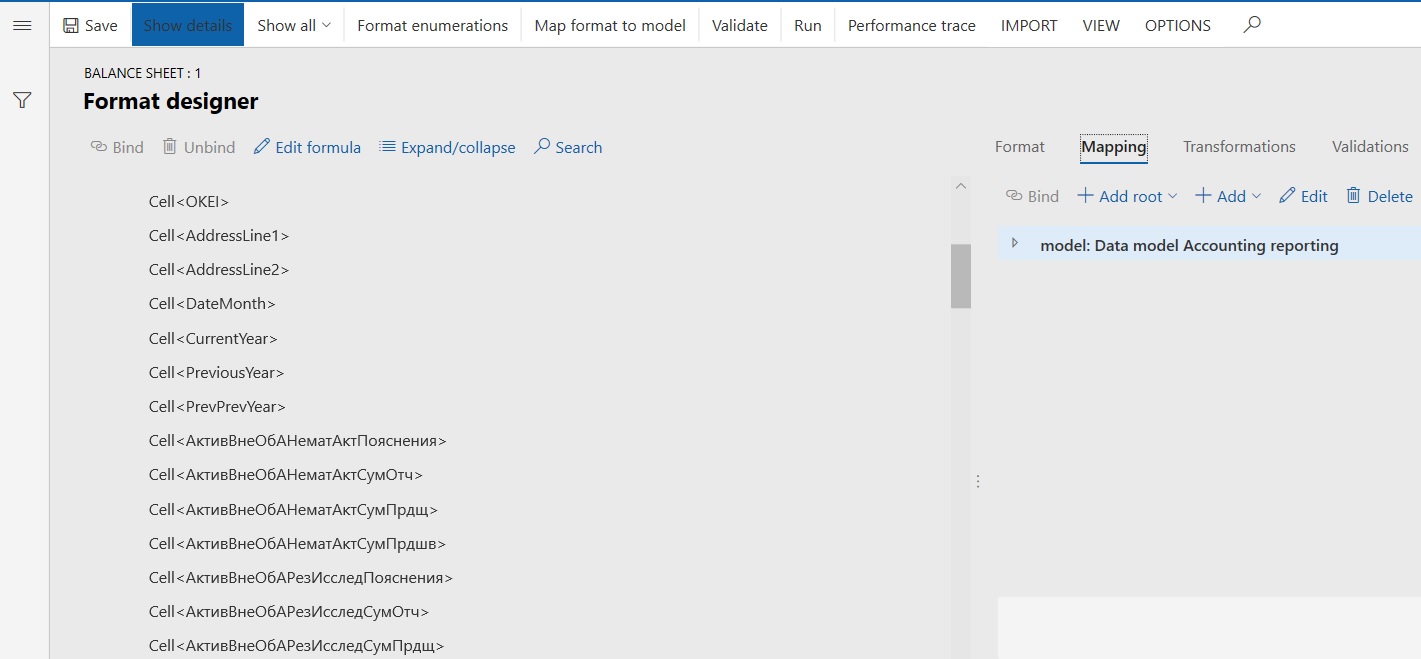Click the format tree scrollbar thumb
Viewport: 1421px width, 659px height.
point(961,276)
